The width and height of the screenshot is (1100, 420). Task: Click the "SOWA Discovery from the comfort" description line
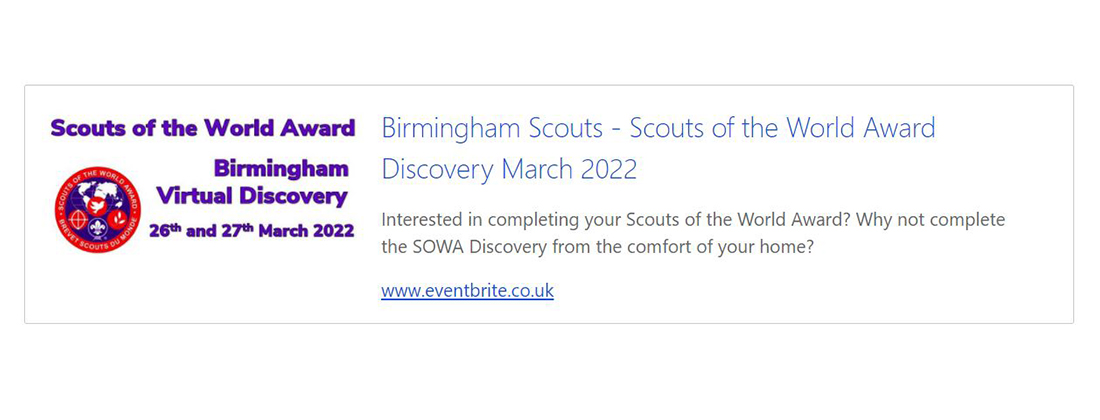point(598,246)
